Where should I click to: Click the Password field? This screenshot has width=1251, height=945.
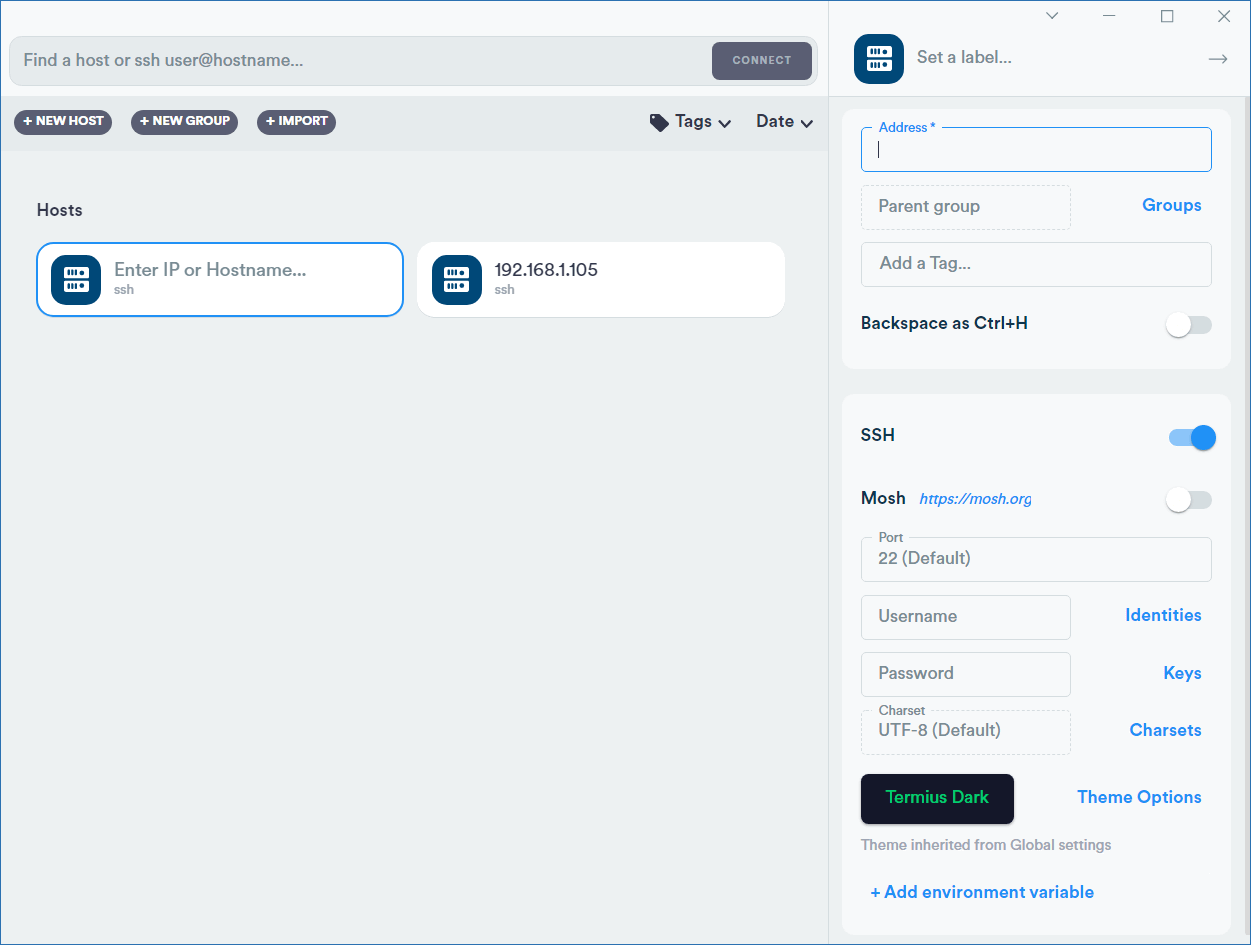(x=966, y=674)
